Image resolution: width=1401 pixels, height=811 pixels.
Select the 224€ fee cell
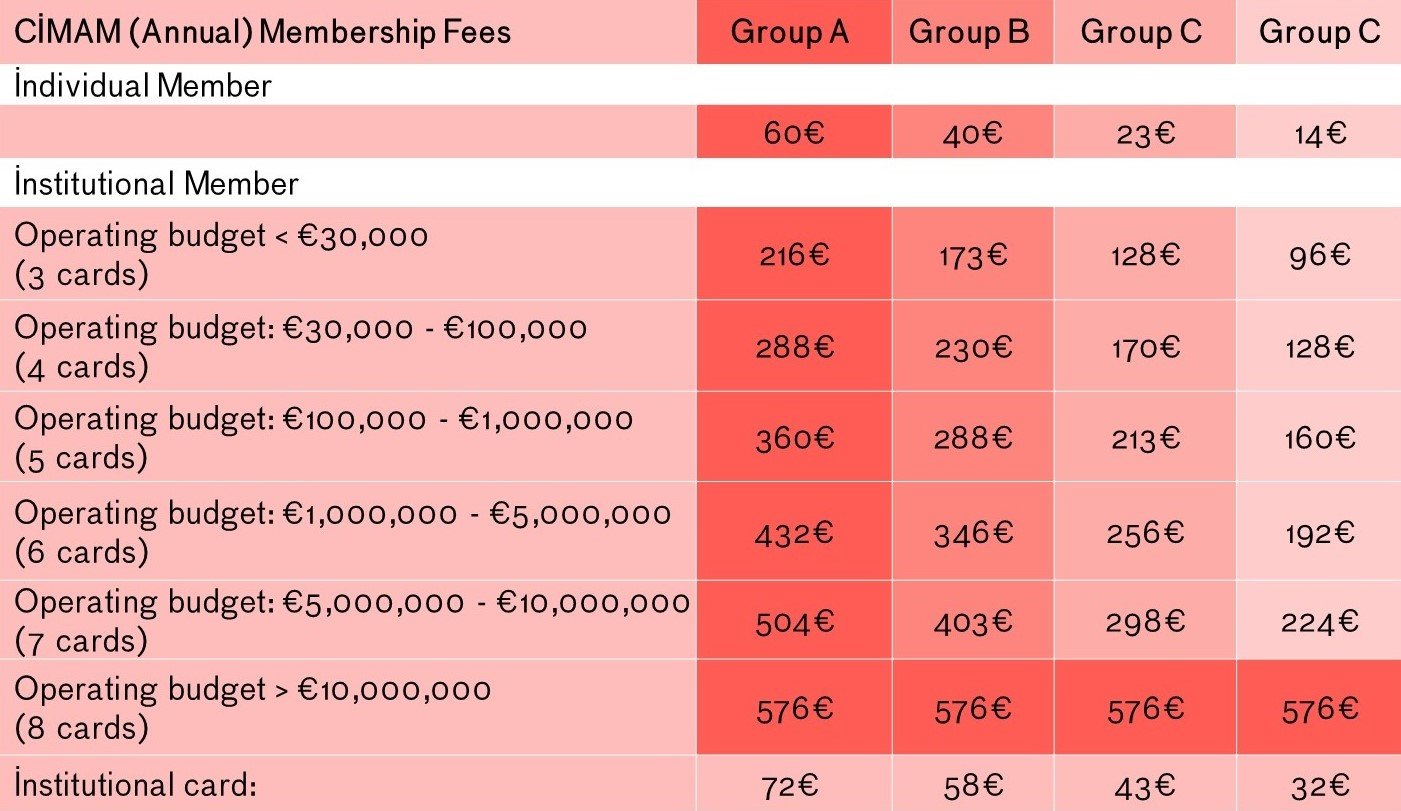(x=1318, y=622)
